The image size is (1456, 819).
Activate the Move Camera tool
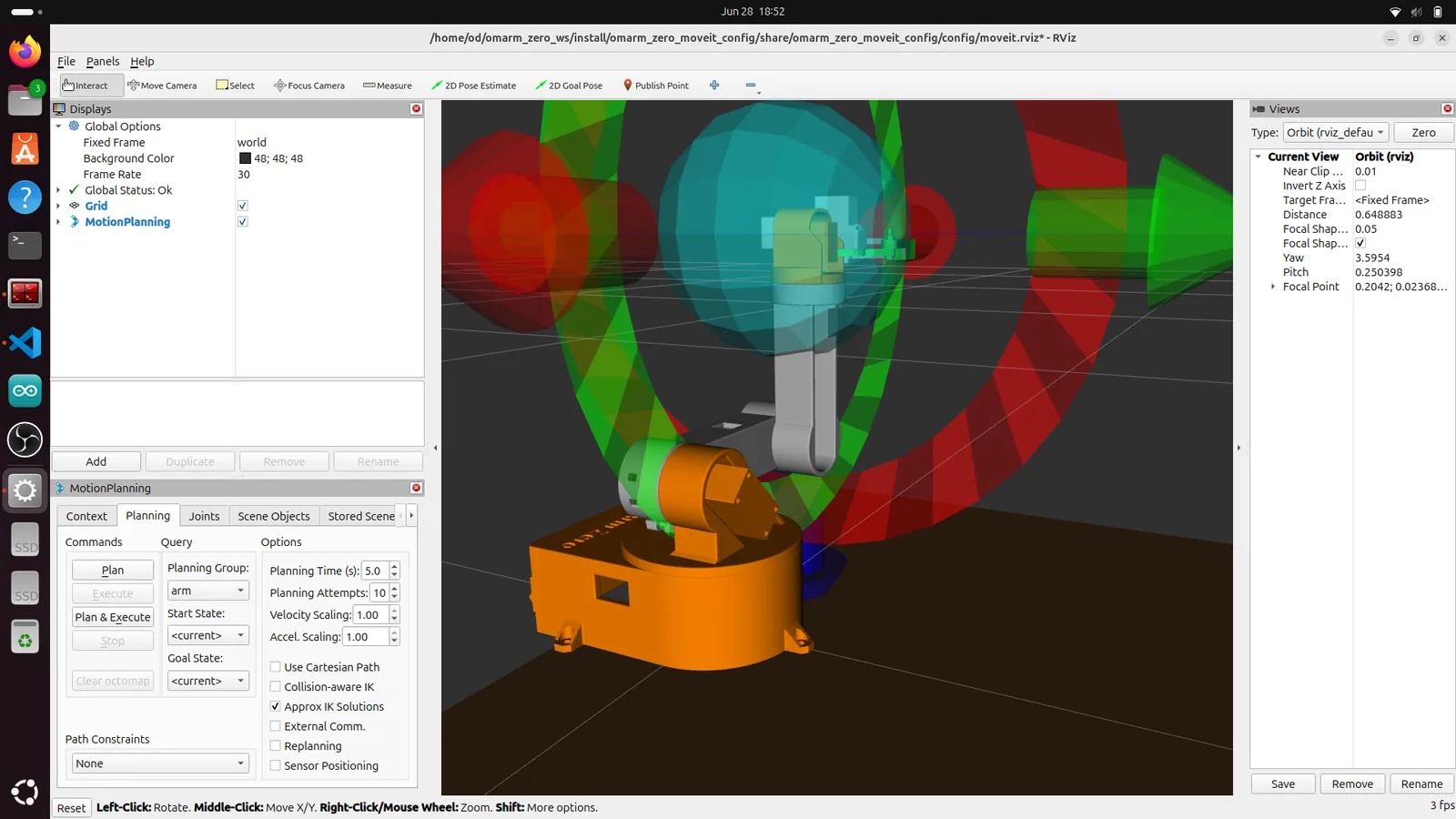pyautogui.click(x=162, y=86)
